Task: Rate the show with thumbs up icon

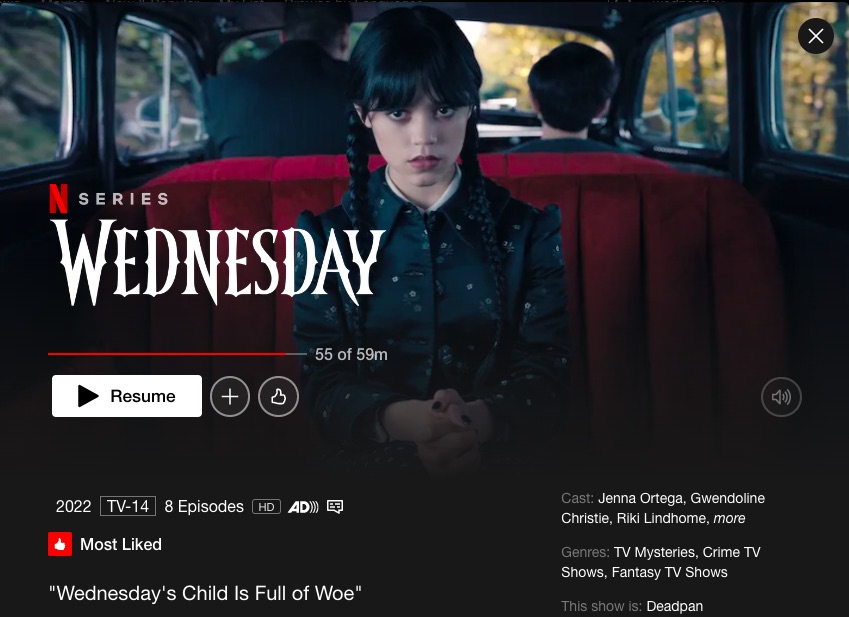Action: [x=278, y=397]
